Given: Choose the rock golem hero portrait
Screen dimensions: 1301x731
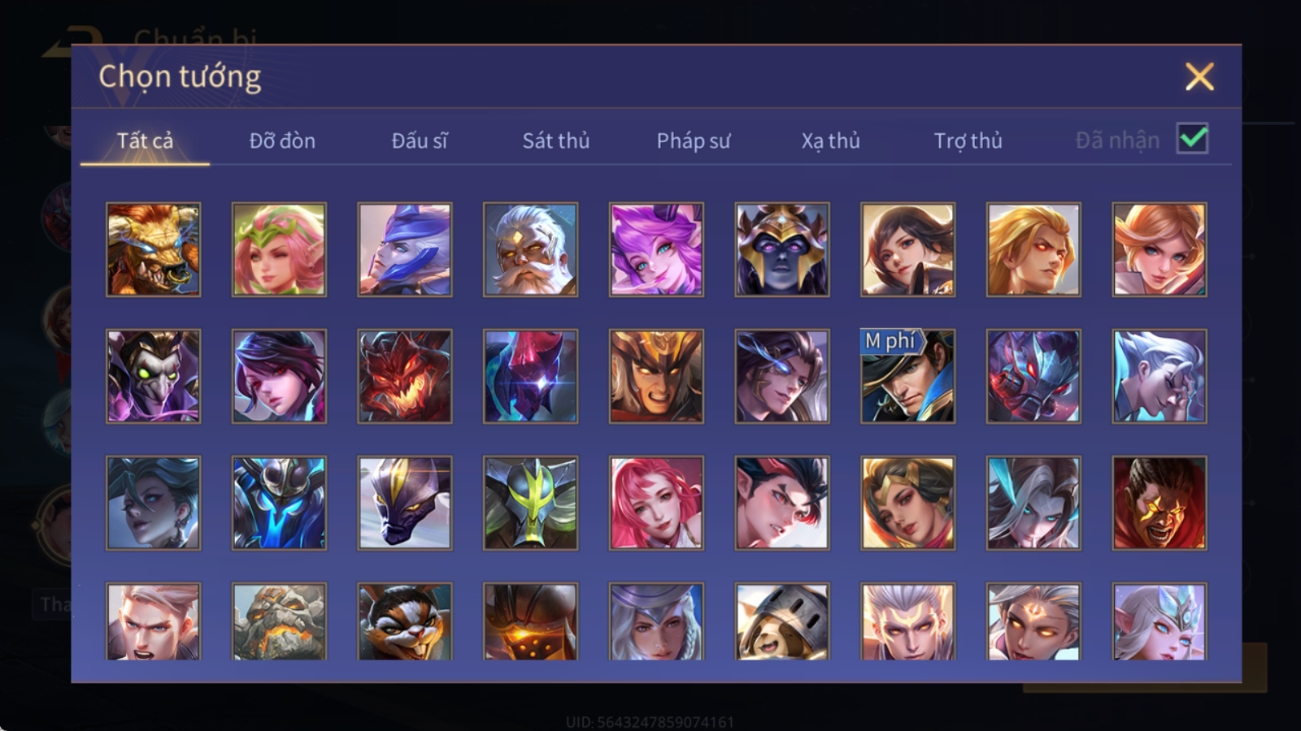Looking at the screenshot, I should click(x=279, y=622).
